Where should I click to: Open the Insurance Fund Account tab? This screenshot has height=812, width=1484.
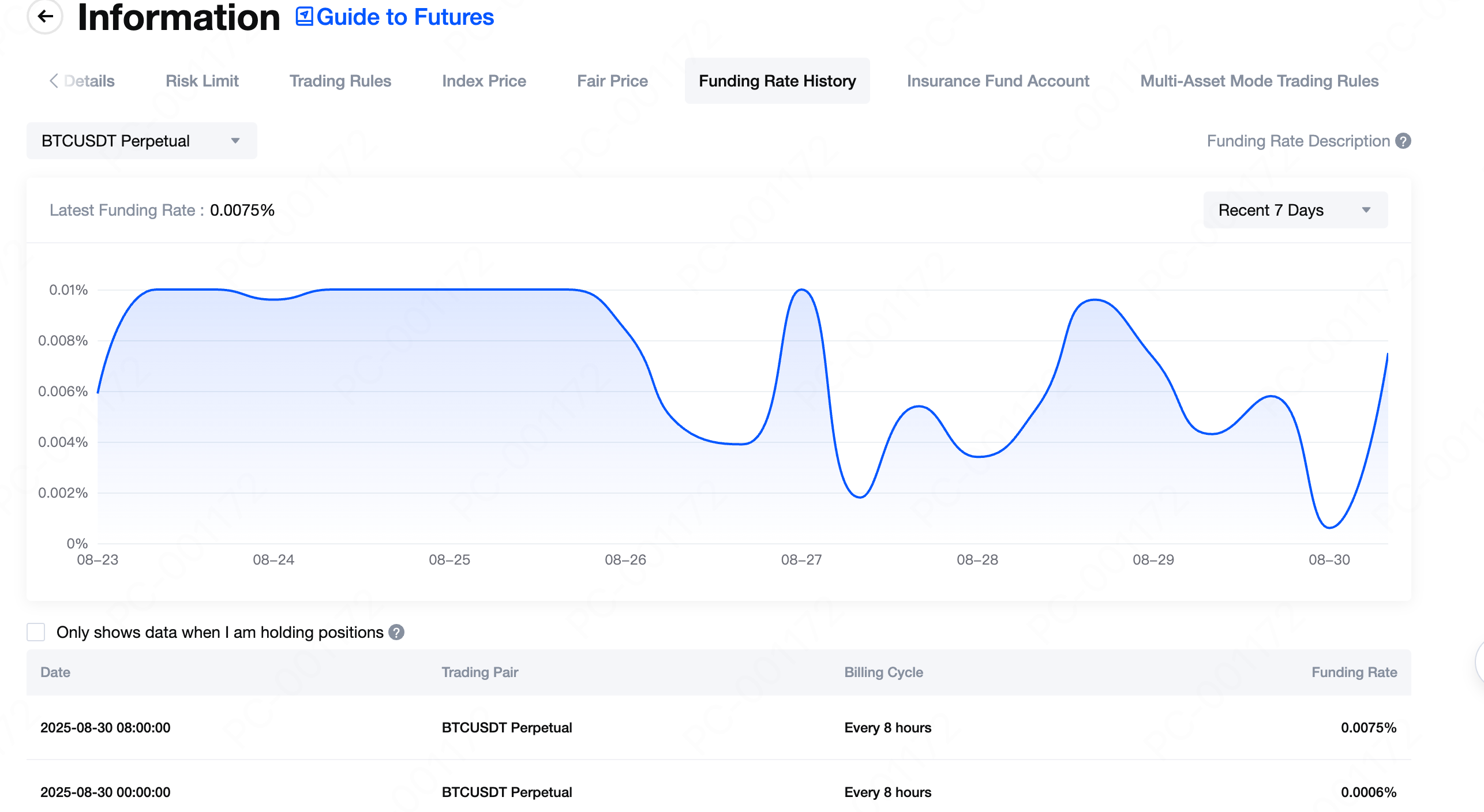tap(998, 81)
